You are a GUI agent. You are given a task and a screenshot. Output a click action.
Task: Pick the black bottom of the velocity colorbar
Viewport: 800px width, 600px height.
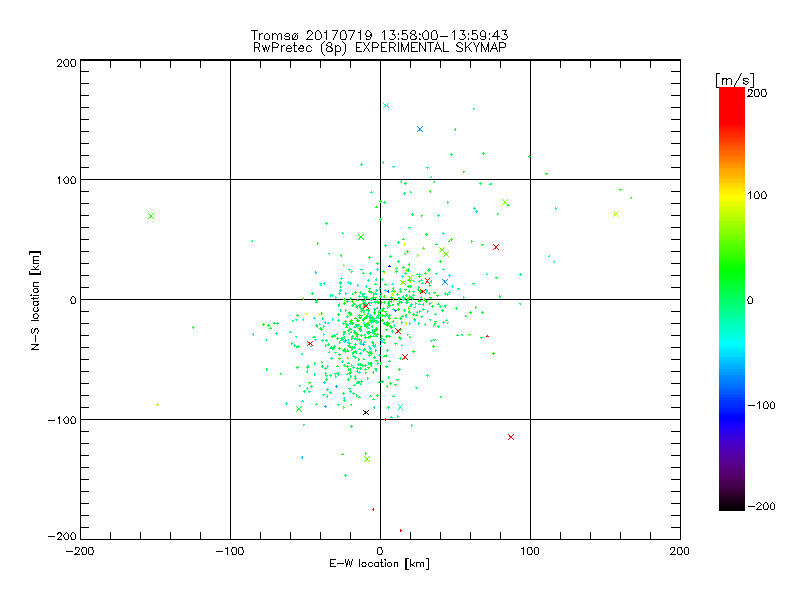[x=732, y=504]
